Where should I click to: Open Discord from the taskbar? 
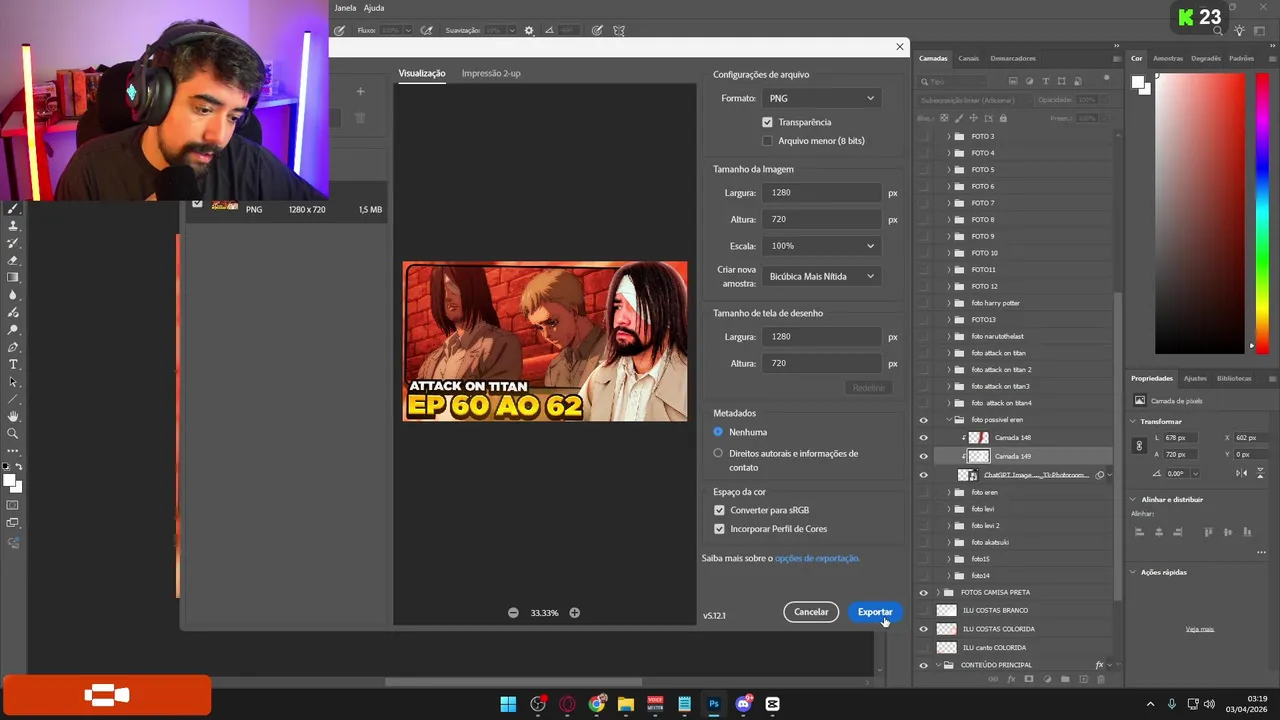point(743,704)
